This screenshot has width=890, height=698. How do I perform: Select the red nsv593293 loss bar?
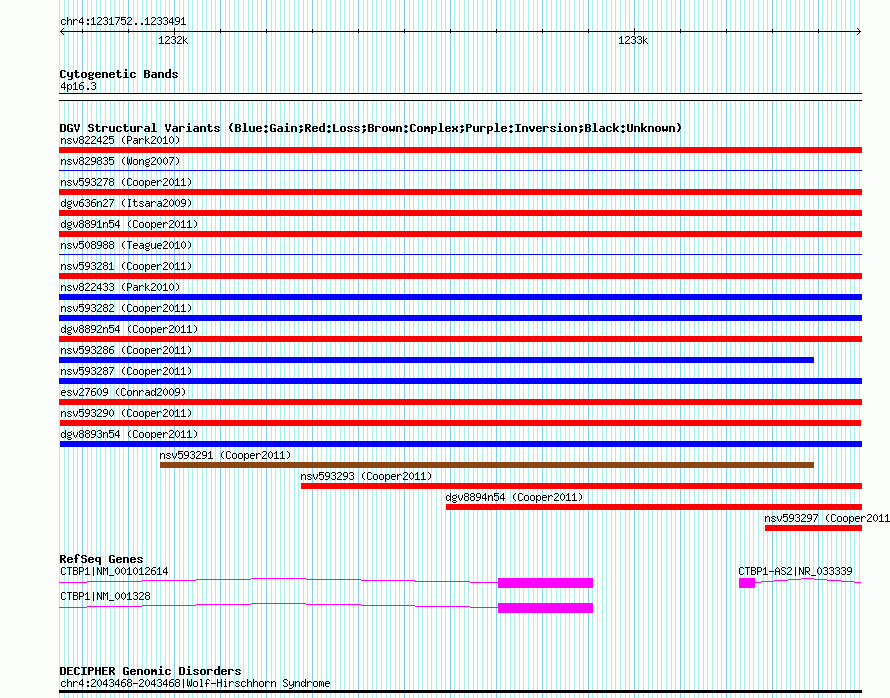click(x=581, y=486)
